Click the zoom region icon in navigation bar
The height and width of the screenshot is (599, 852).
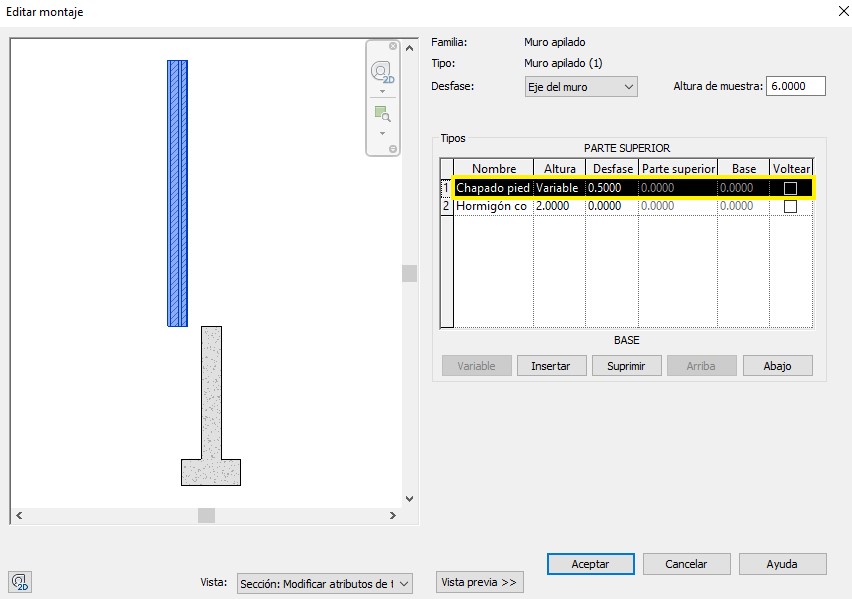pos(382,113)
